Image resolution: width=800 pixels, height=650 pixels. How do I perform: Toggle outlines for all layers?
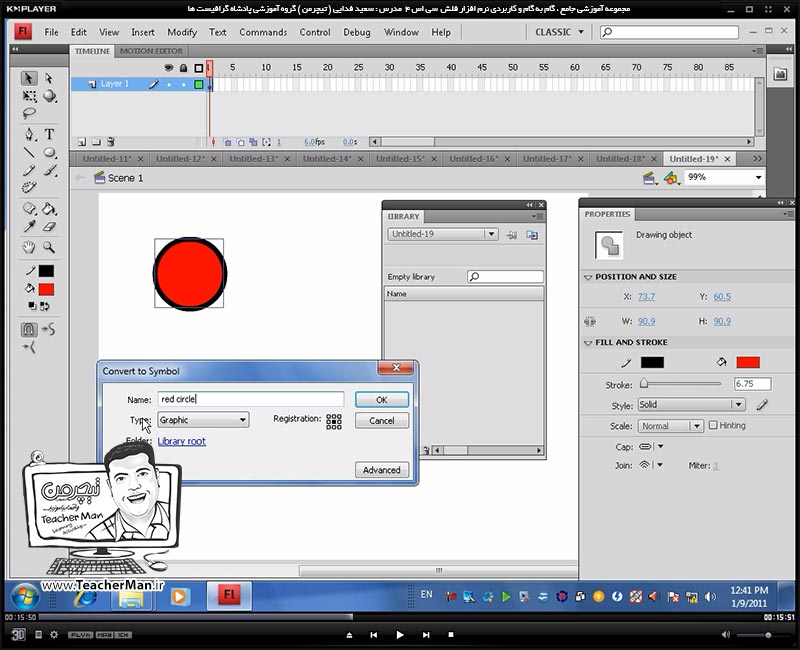[x=198, y=68]
